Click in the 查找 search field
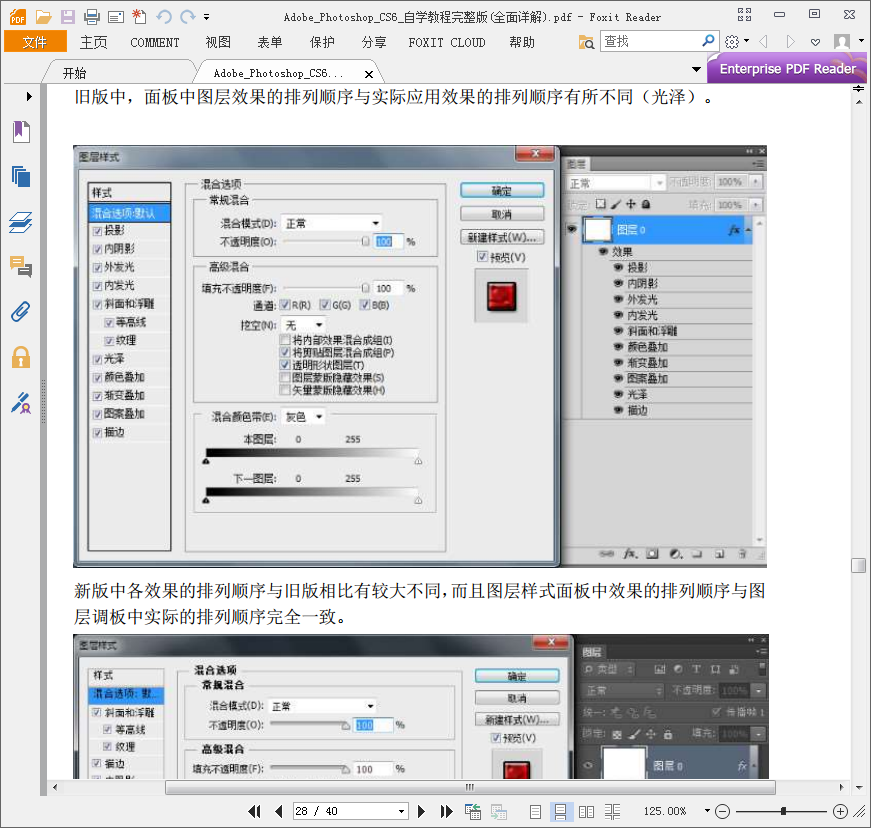Image resolution: width=871 pixels, height=828 pixels. click(650, 42)
